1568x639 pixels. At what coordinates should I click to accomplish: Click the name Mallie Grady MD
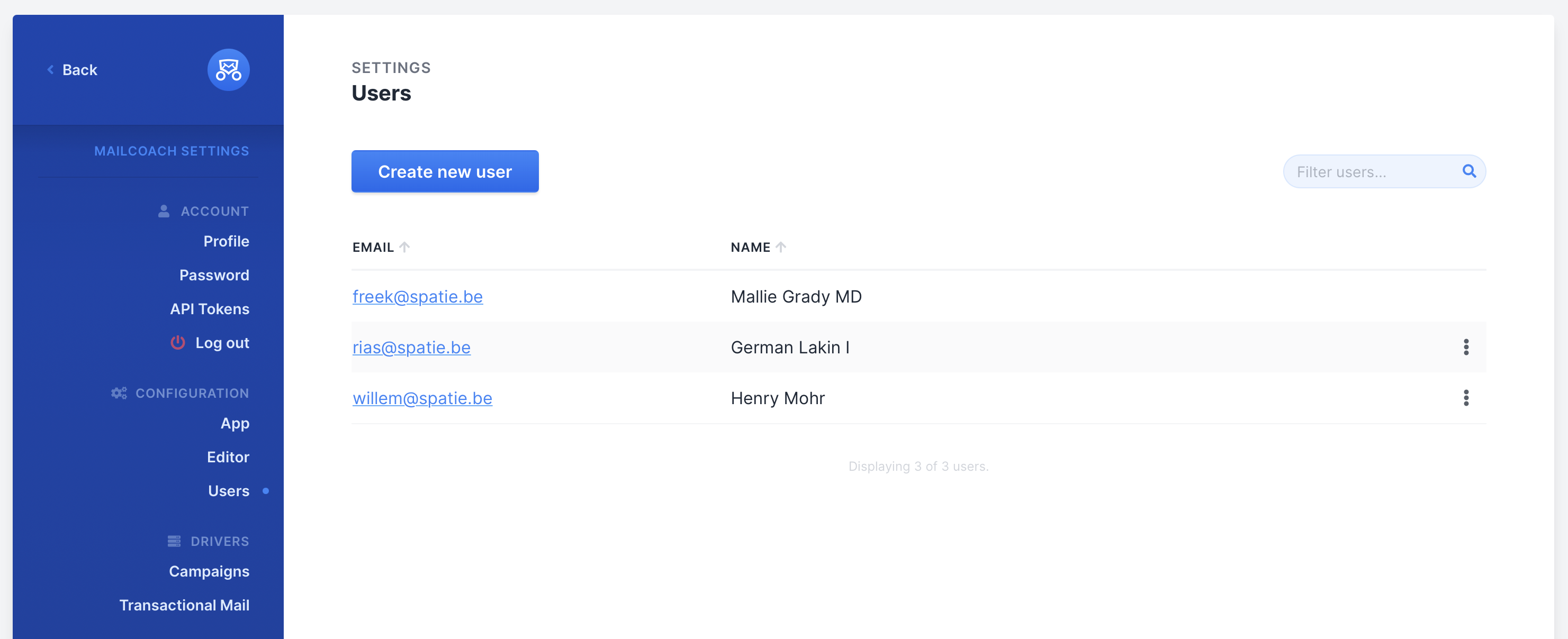coord(796,297)
